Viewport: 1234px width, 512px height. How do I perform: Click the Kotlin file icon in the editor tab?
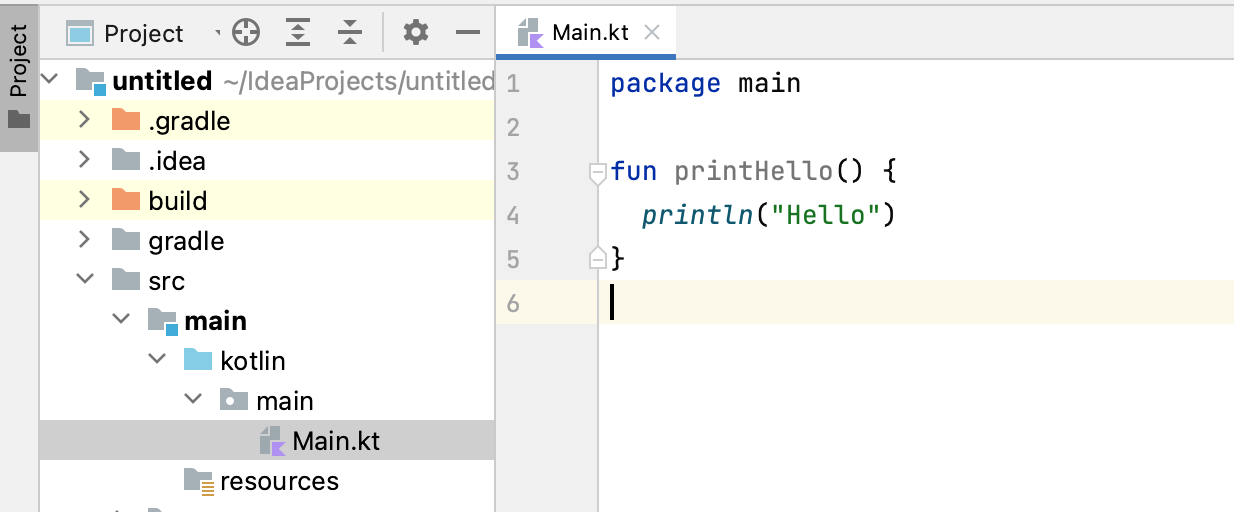click(530, 33)
